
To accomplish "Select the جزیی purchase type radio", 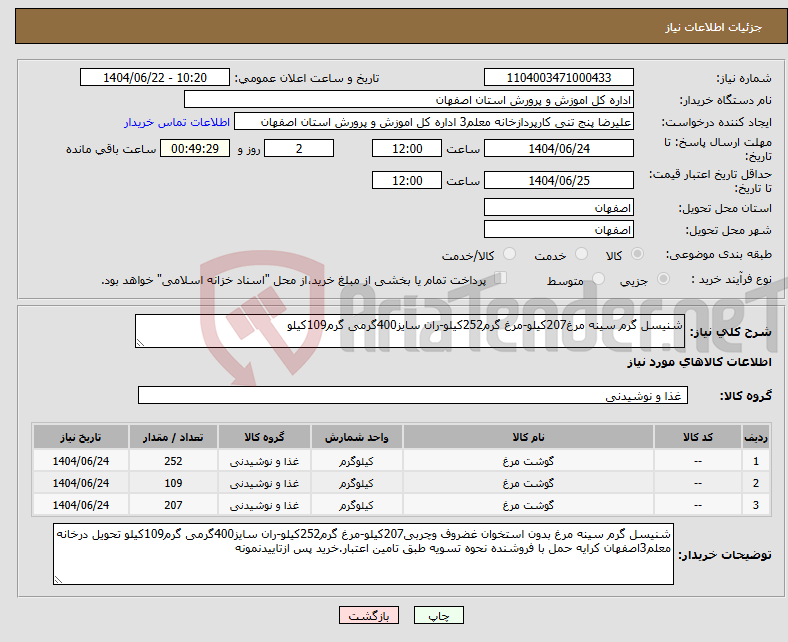I will click(x=663, y=279).
